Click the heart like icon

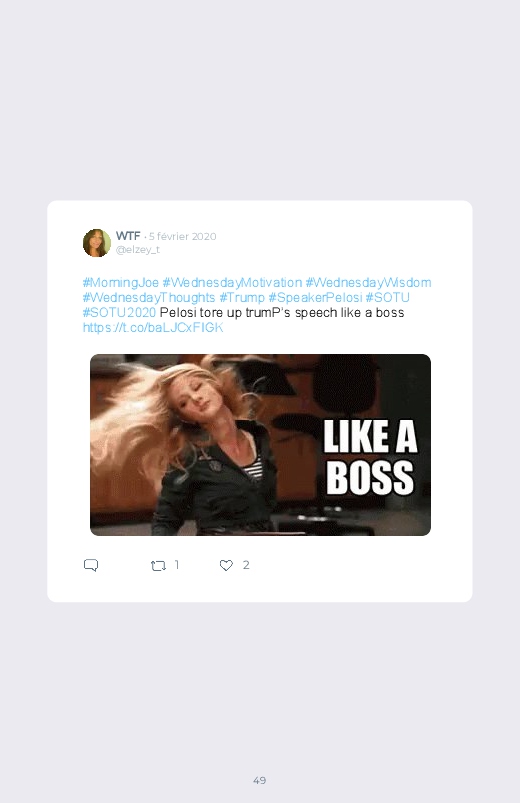click(226, 565)
